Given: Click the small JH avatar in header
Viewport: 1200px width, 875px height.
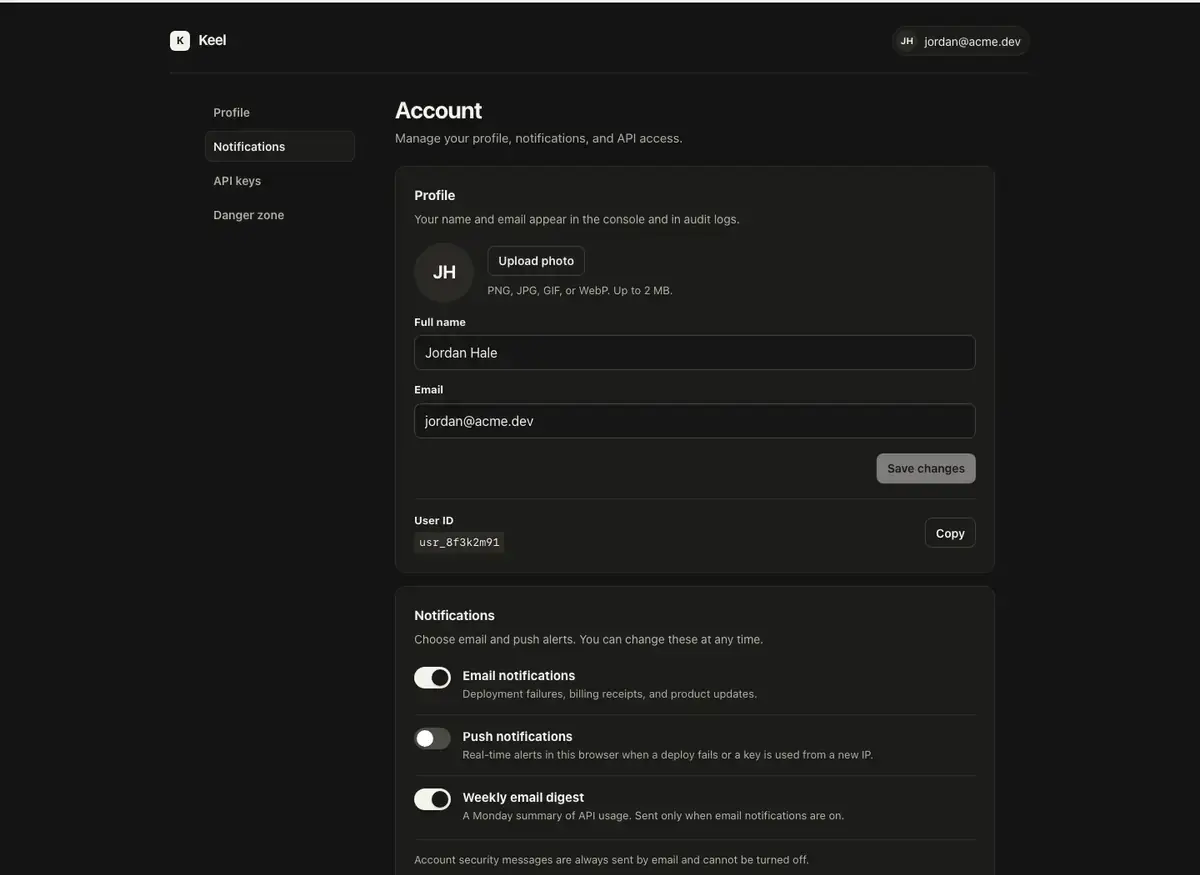Looking at the screenshot, I should 907,41.
